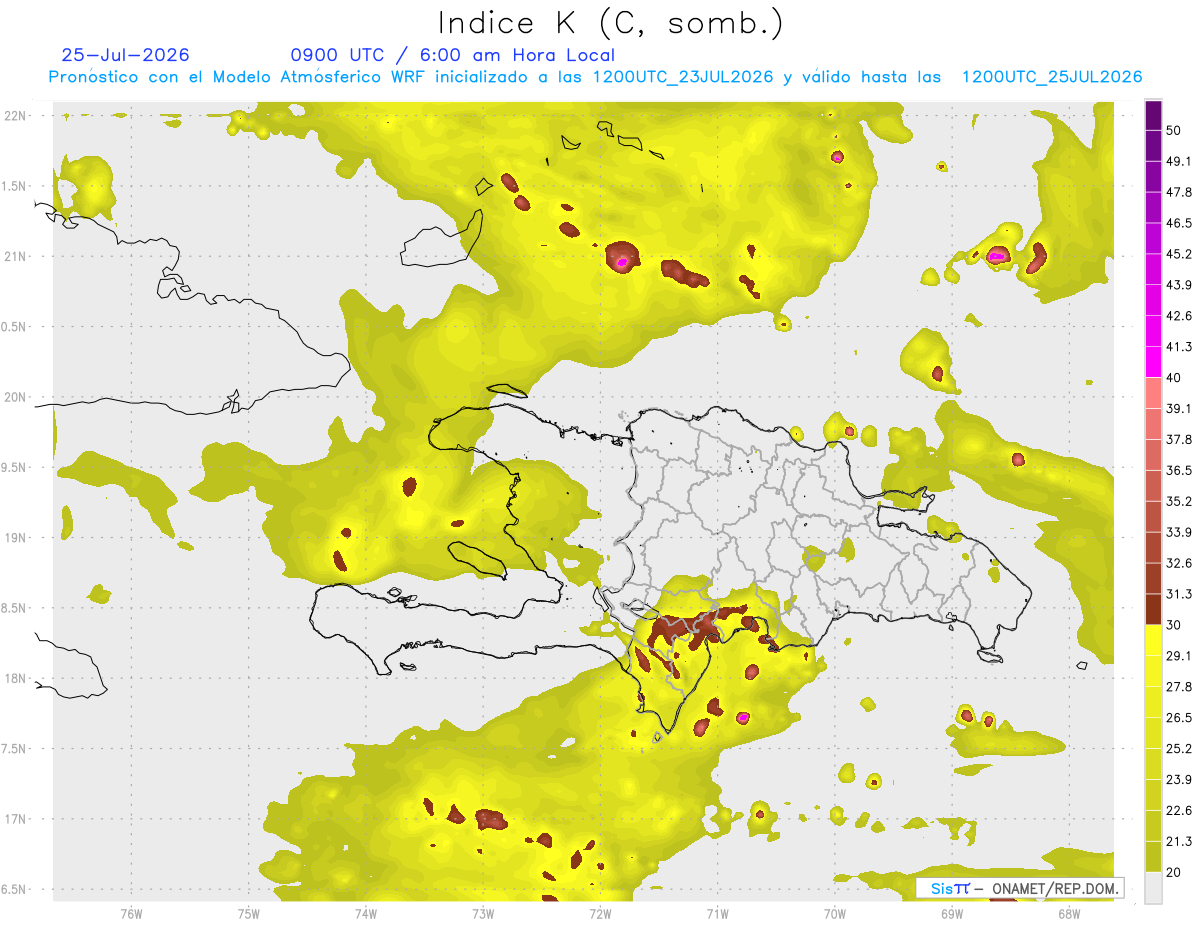The height and width of the screenshot is (927, 1200).
Task: Click the colorbar value "35.2"
Action: point(1179,501)
